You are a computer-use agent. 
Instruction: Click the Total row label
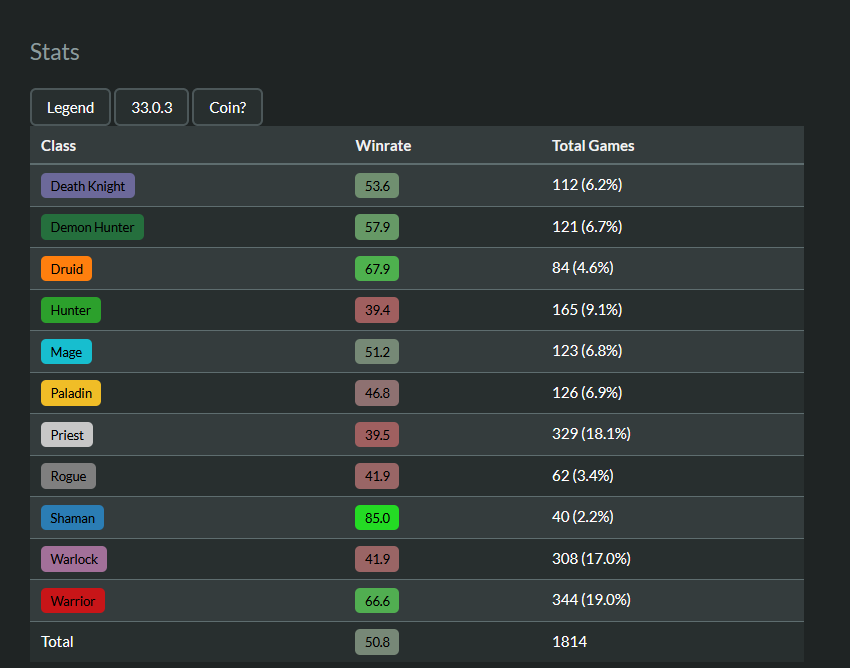[57, 642]
